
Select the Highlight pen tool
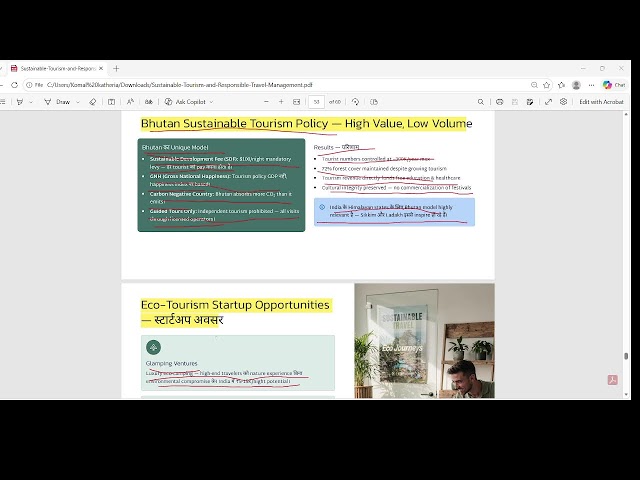point(20,102)
